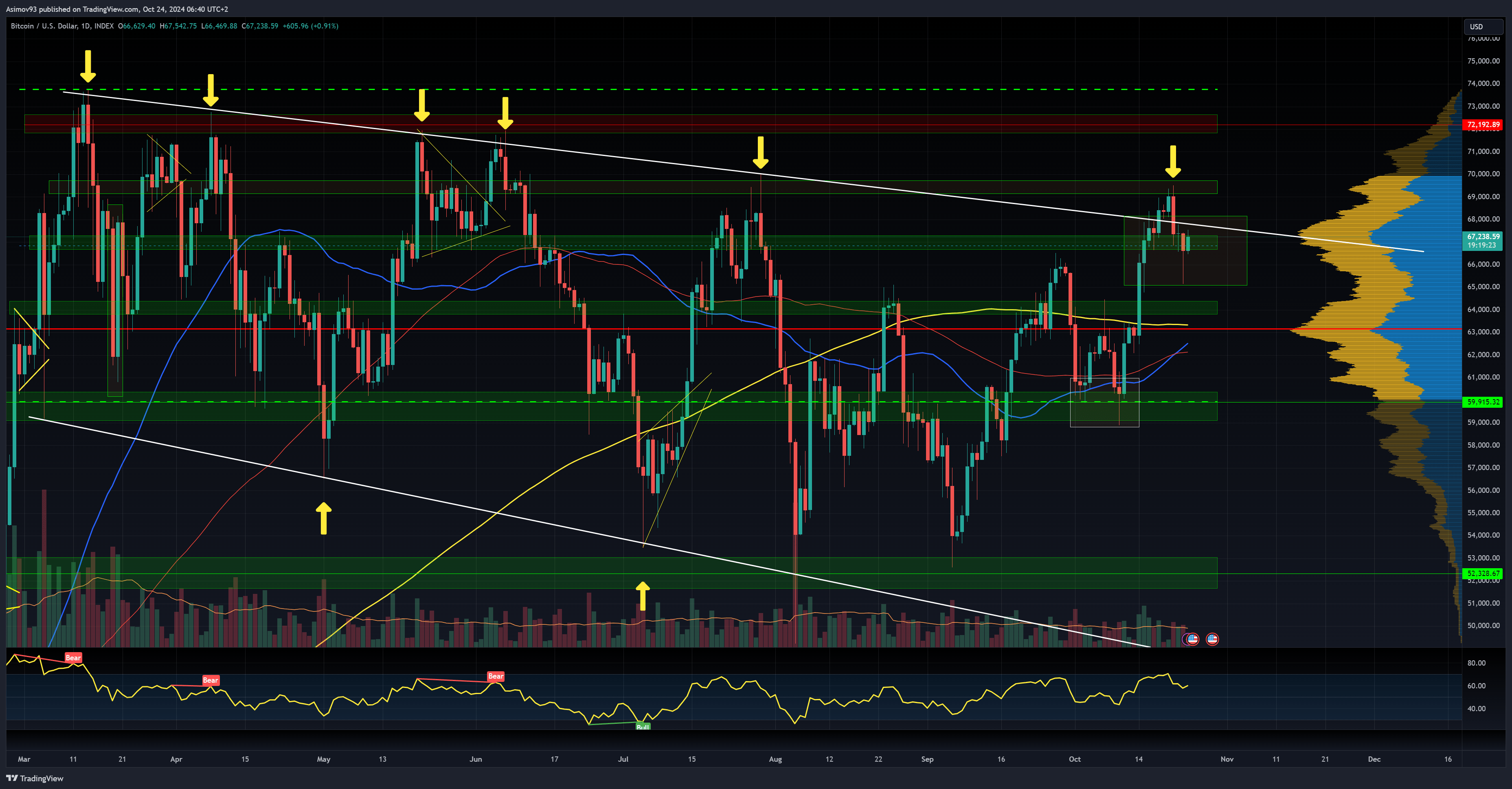Open the USD currency selector
The width and height of the screenshot is (1512, 789).
click(x=1483, y=26)
